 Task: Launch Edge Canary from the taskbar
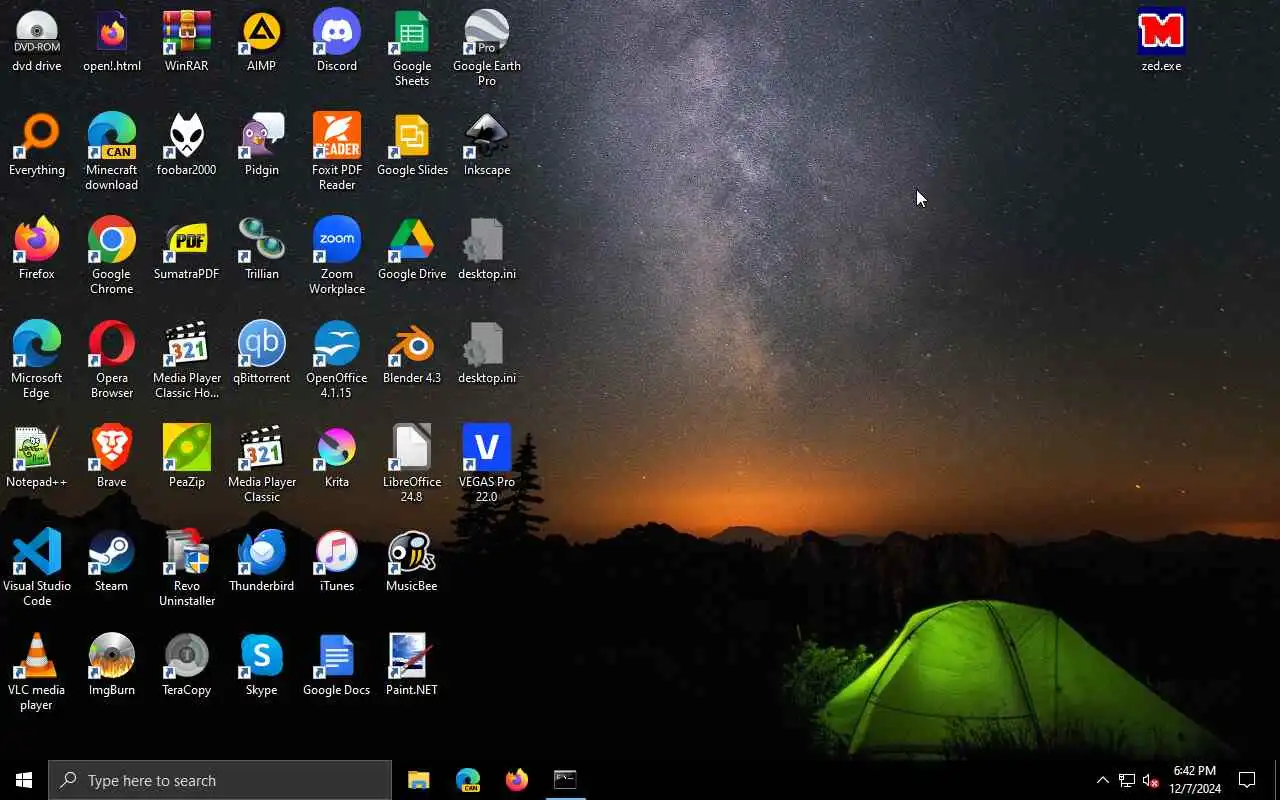(x=468, y=780)
